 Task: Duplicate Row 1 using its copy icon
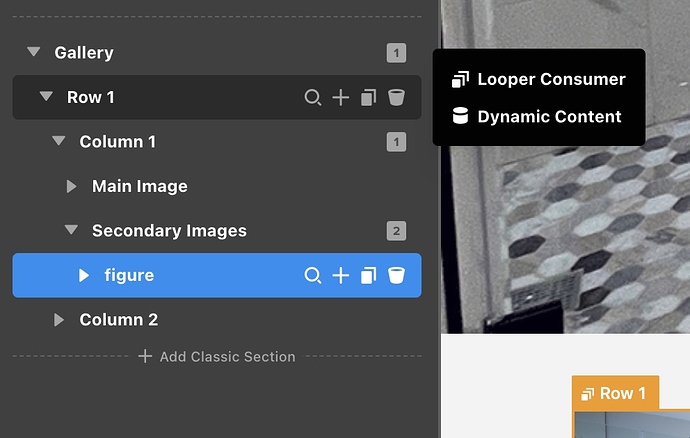pyautogui.click(x=368, y=97)
